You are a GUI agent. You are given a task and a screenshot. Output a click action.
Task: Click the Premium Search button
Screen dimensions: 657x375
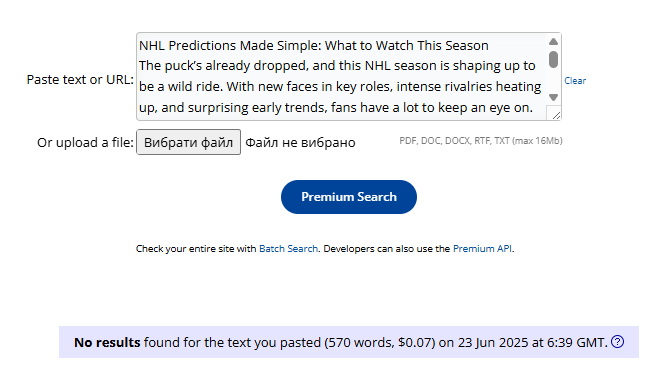349,197
